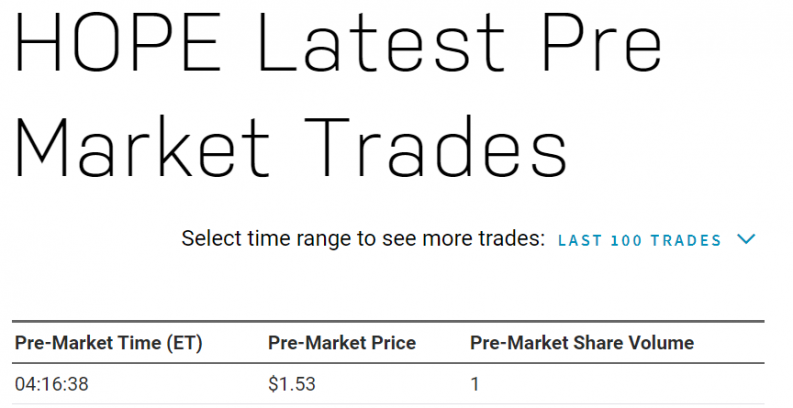Viewport: 793px width, 408px height.
Task: Click the number 100 in the dropdown label
Action: click(626, 241)
